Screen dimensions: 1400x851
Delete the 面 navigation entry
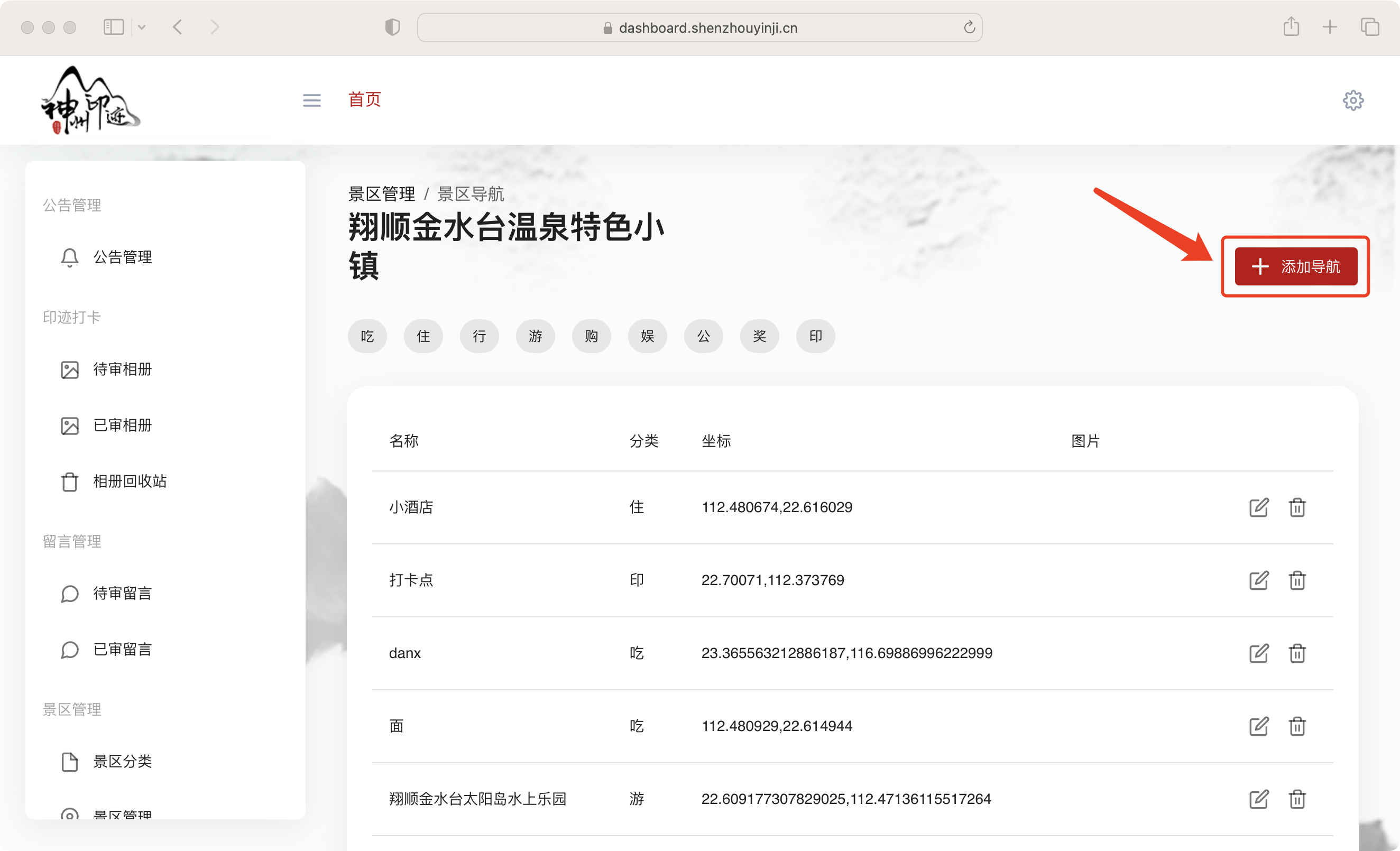[x=1296, y=726]
